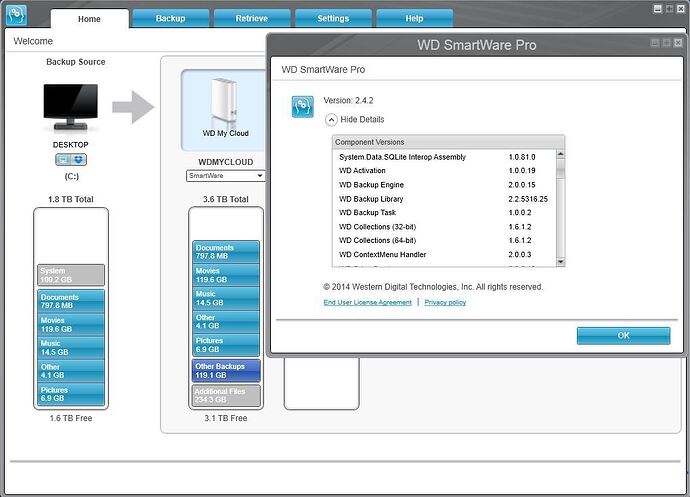Click the source Documents 797.8 MB block
The width and height of the screenshot is (690, 497).
point(71,301)
